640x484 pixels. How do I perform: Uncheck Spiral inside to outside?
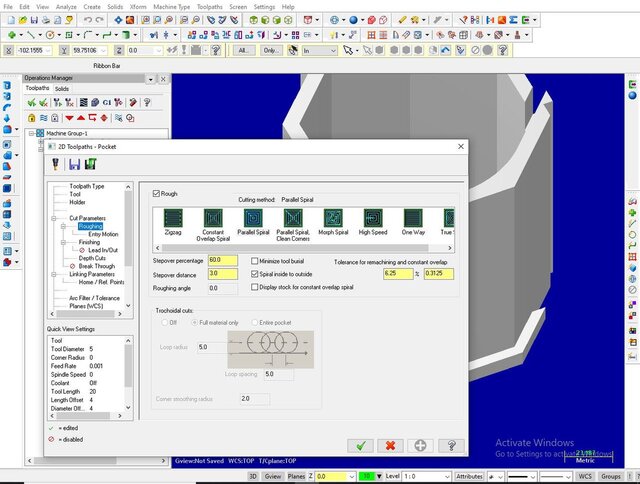pyautogui.click(x=255, y=274)
